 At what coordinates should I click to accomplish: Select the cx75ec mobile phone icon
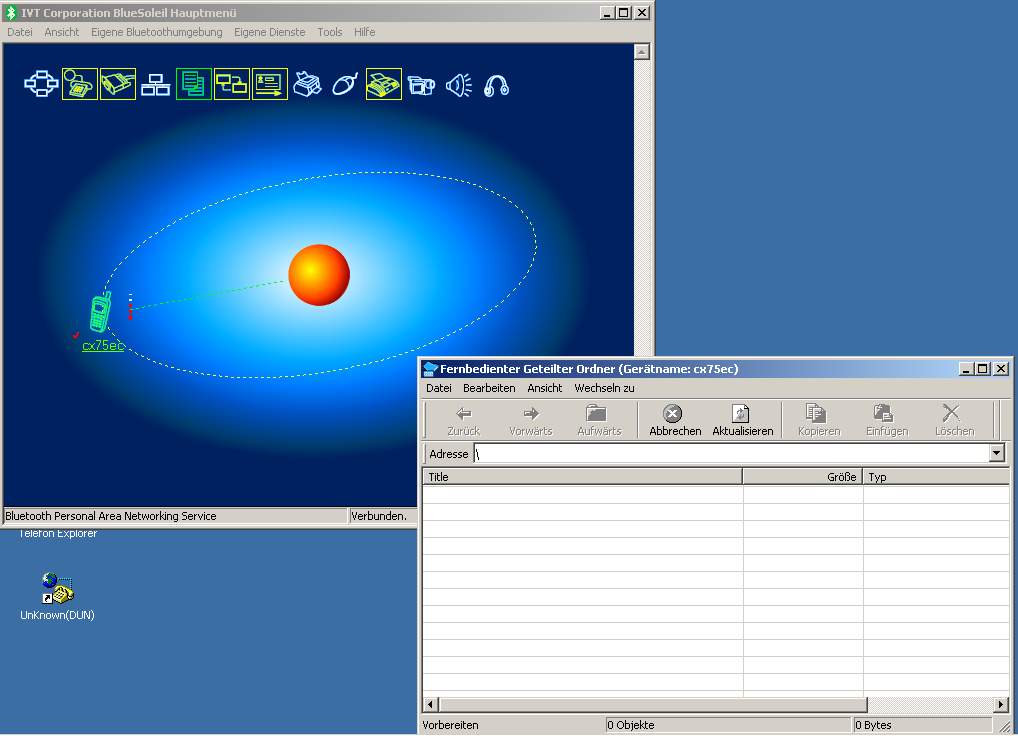[x=100, y=312]
